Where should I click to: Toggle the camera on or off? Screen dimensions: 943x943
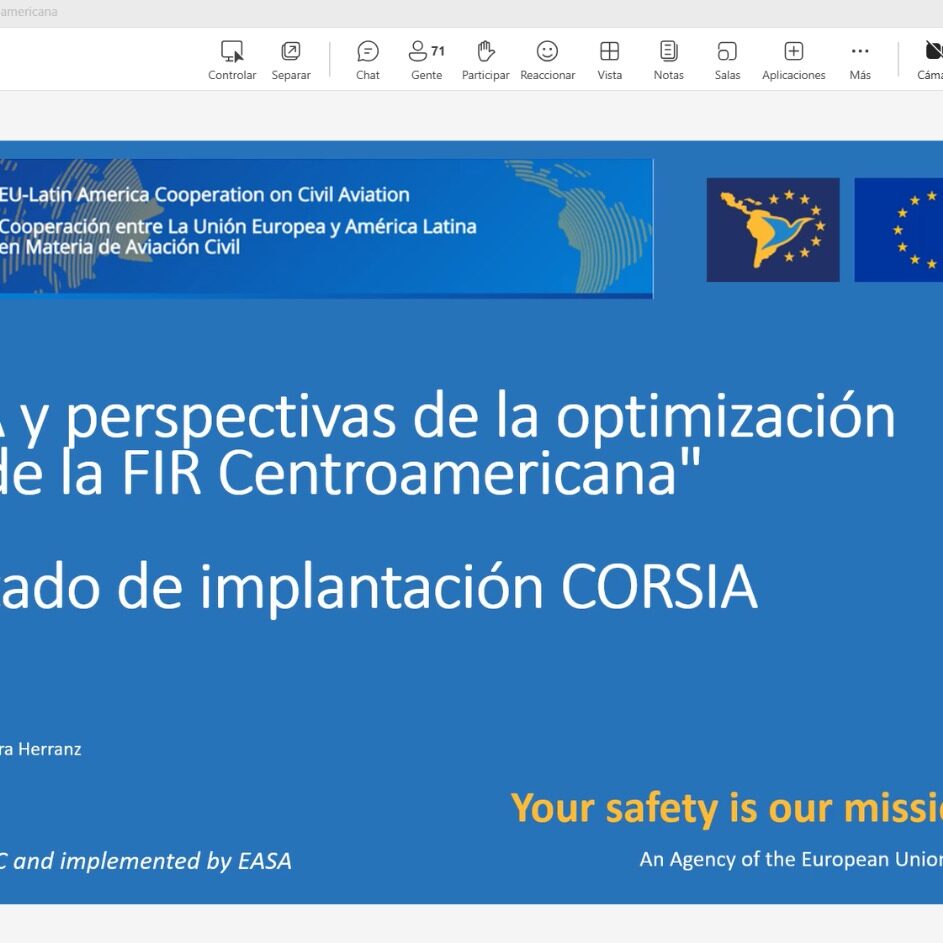tap(932, 52)
